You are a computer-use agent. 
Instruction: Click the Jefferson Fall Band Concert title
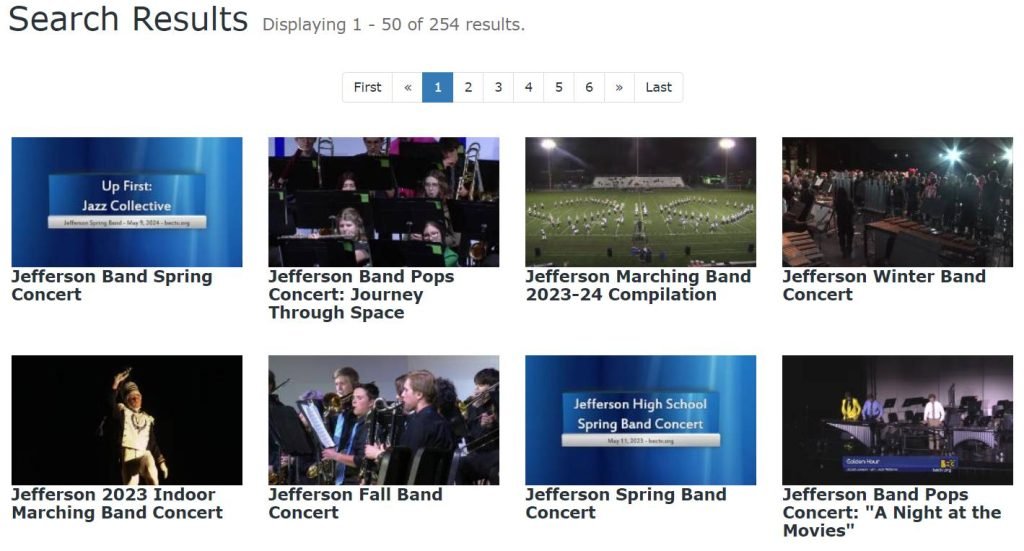(355, 503)
